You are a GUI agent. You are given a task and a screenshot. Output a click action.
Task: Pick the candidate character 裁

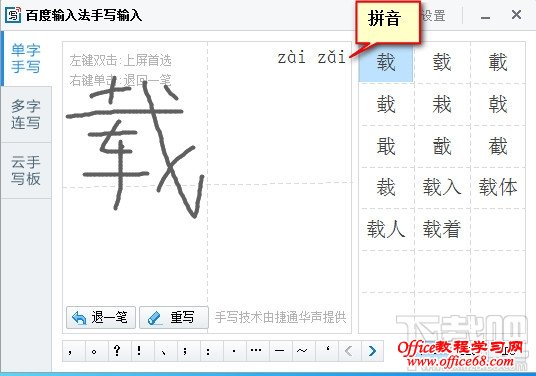coord(386,187)
